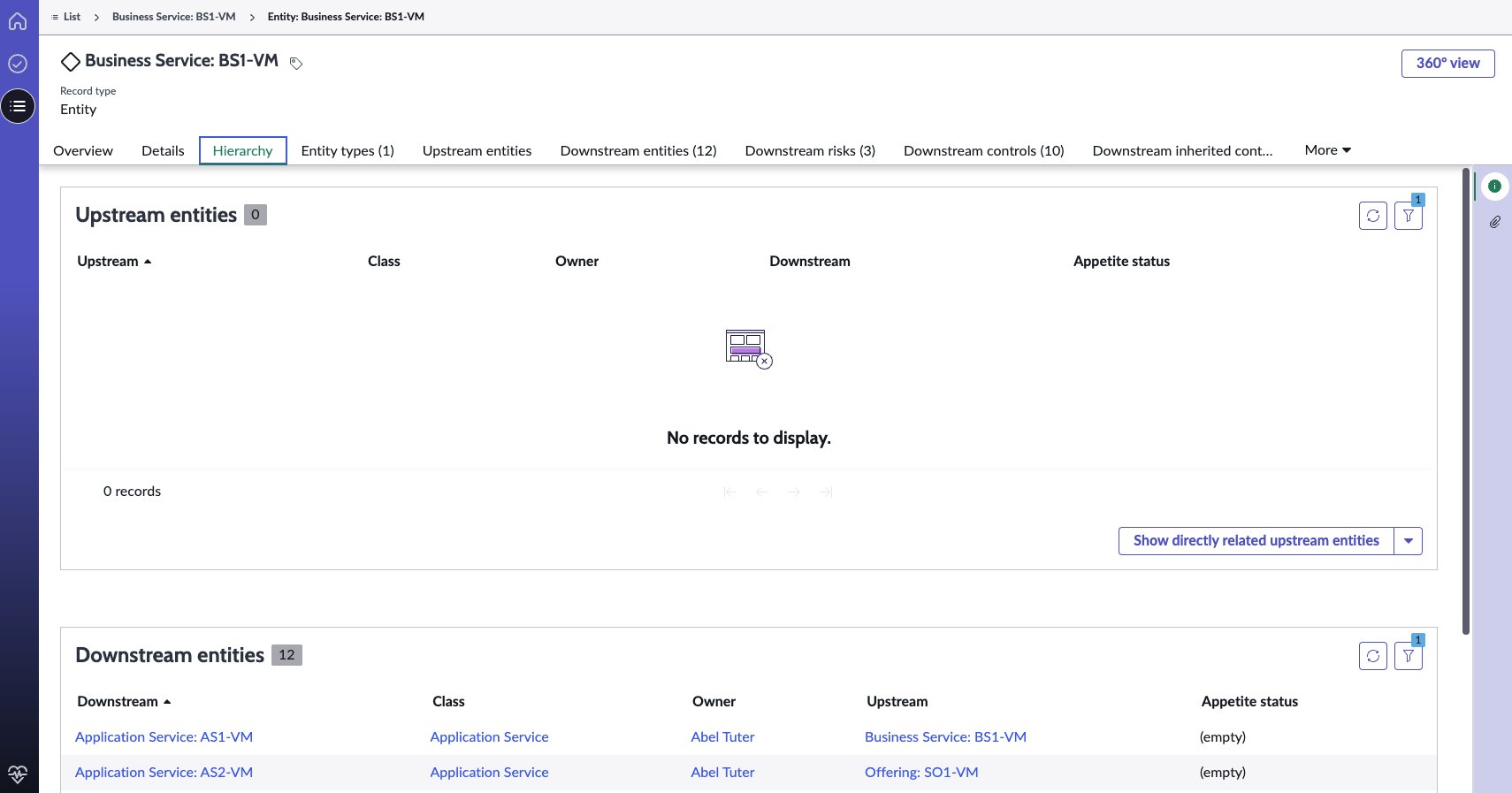The width and height of the screenshot is (1512, 793).
Task: Open Class link in AS1-VM row
Action: click(489, 737)
